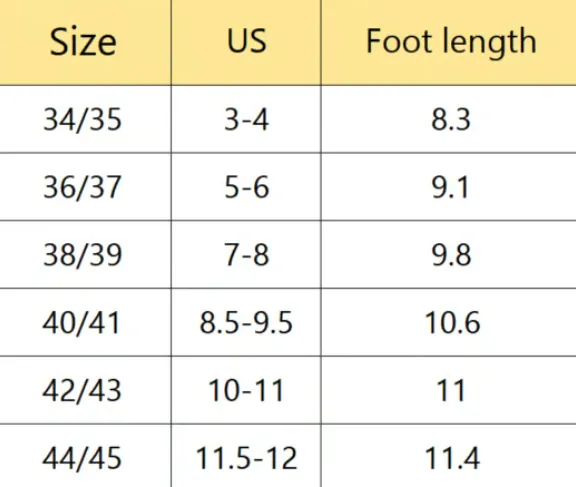Click the Size column header
Viewport: 576px width, 487px height.
[85, 42]
